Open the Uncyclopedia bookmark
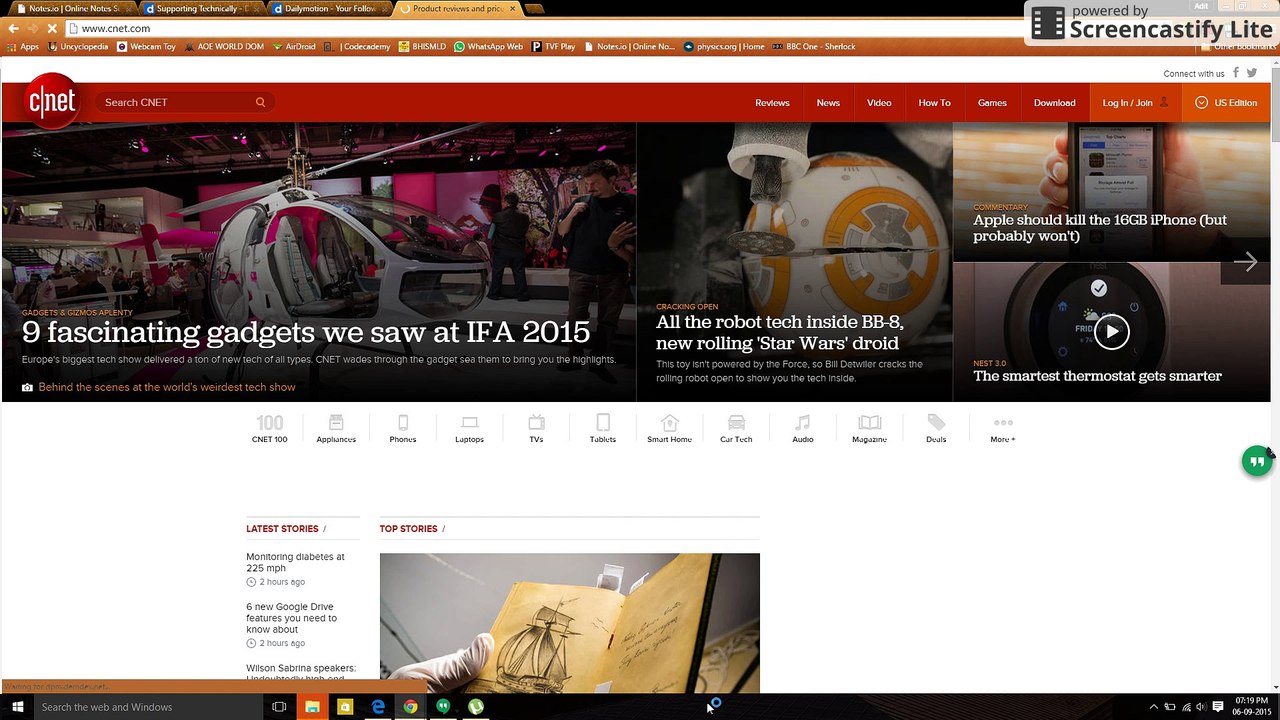 click(x=78, y=47)
